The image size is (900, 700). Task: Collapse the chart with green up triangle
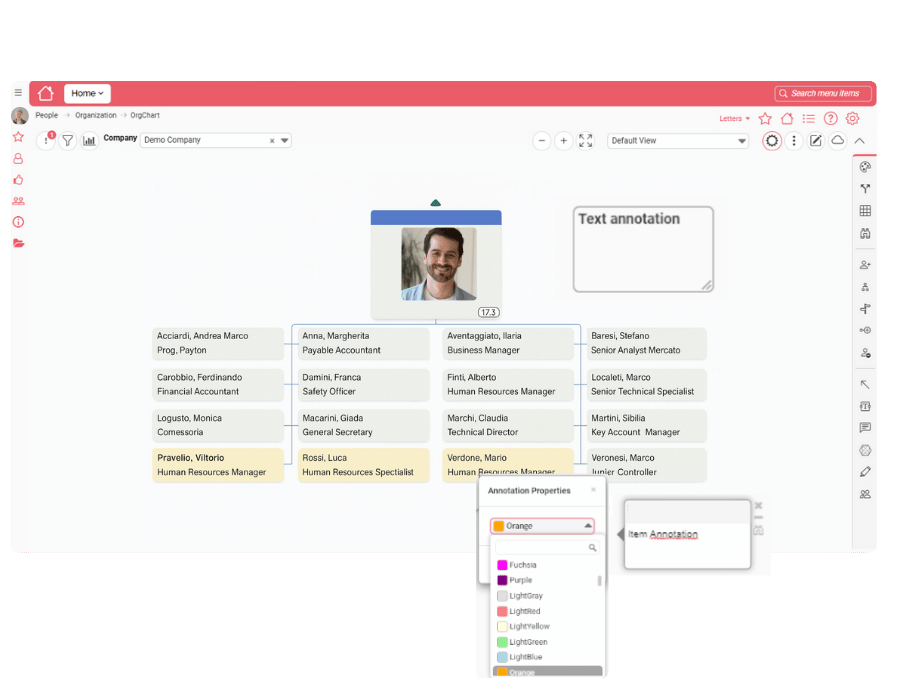point(436,203)
